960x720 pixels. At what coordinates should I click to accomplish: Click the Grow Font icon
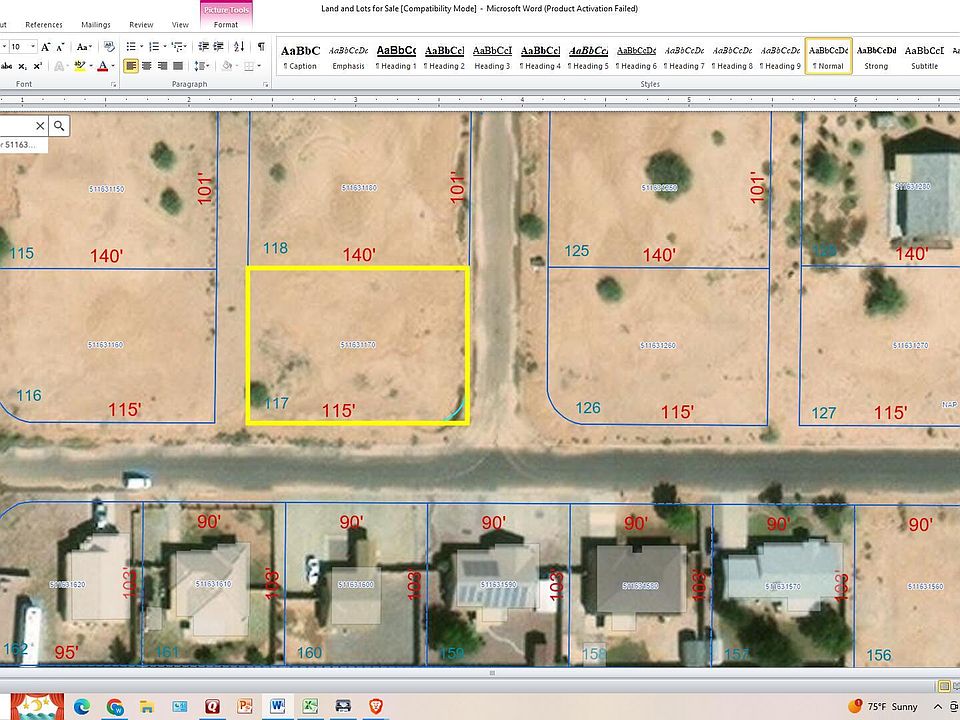(x=46, y=47)
